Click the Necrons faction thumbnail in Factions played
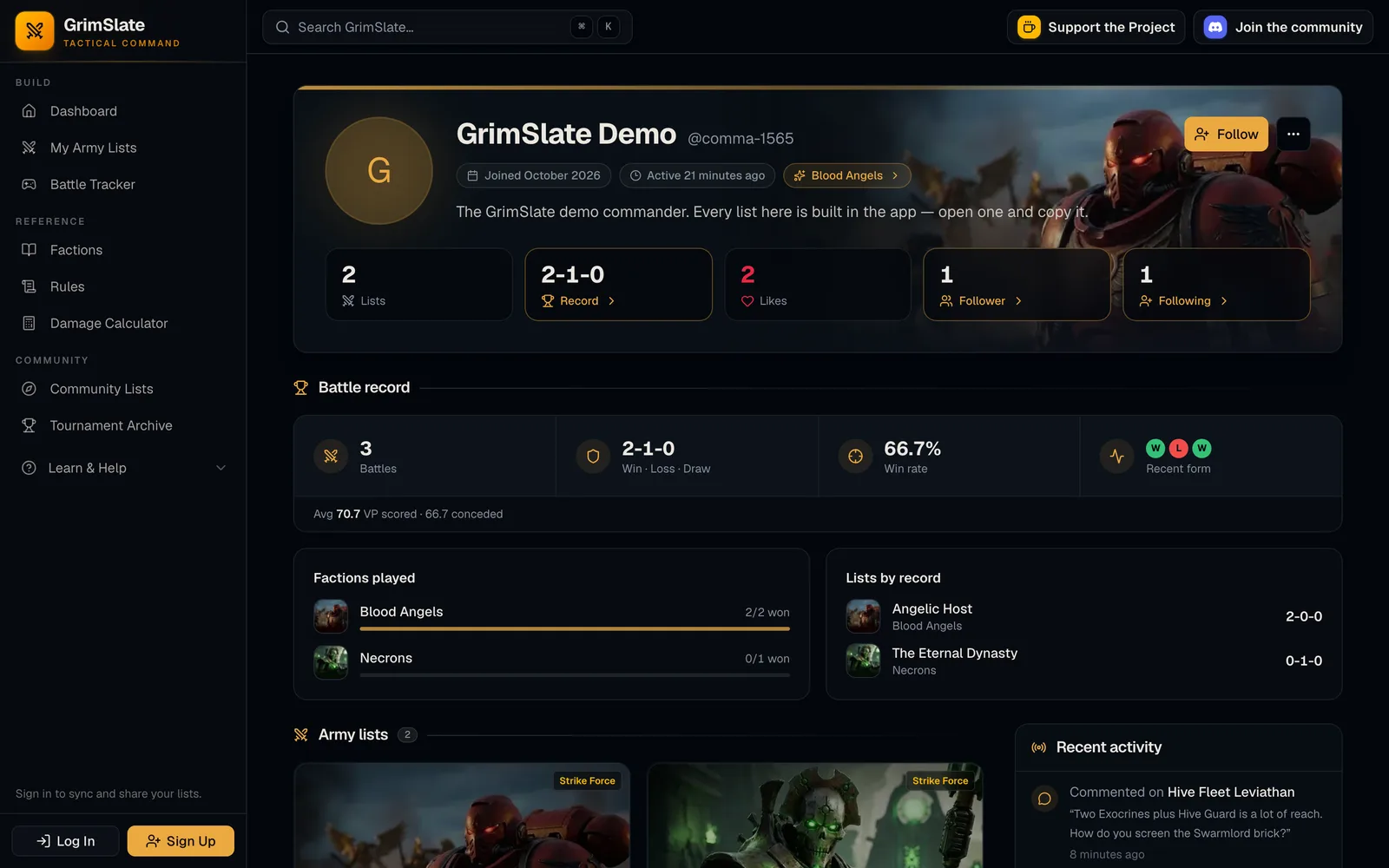The width and height of the screenshot is (1389, 868). tap(331, 662)
